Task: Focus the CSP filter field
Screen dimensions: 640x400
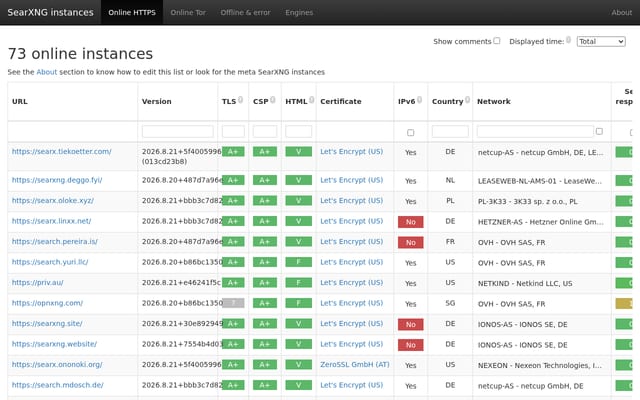Action: (264, 131)
